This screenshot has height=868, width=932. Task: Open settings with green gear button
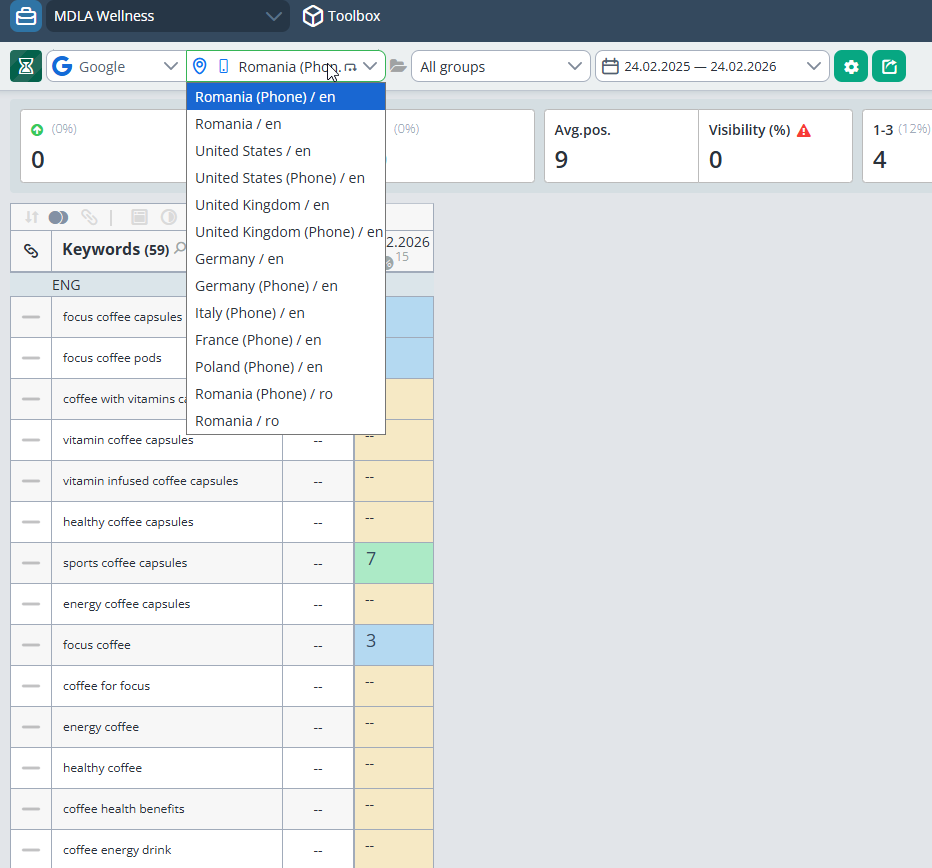851,66
